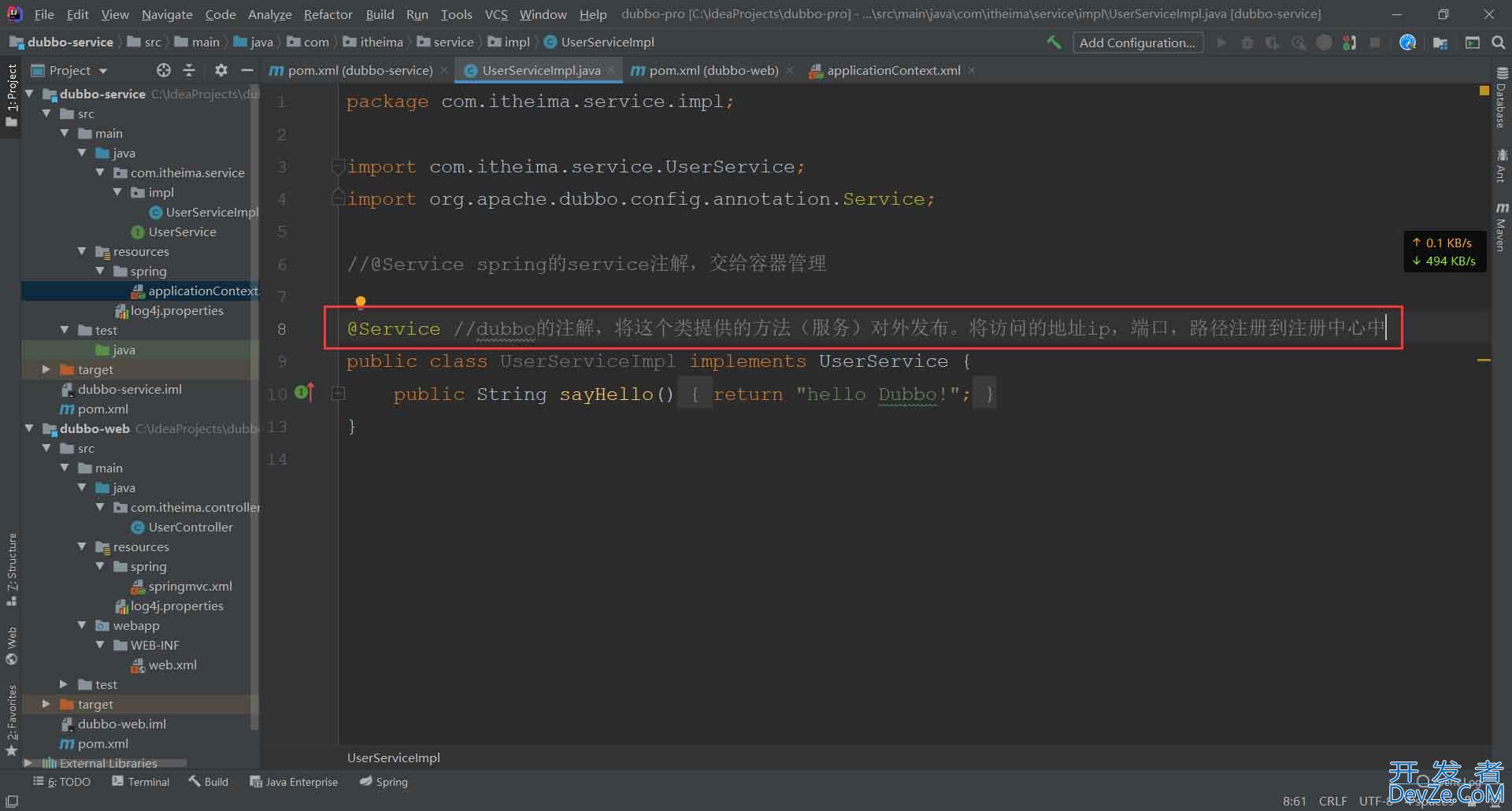Hide the Project panel with minus icon
Screen dimensions: 1512x811
click(x=246, y=70)
